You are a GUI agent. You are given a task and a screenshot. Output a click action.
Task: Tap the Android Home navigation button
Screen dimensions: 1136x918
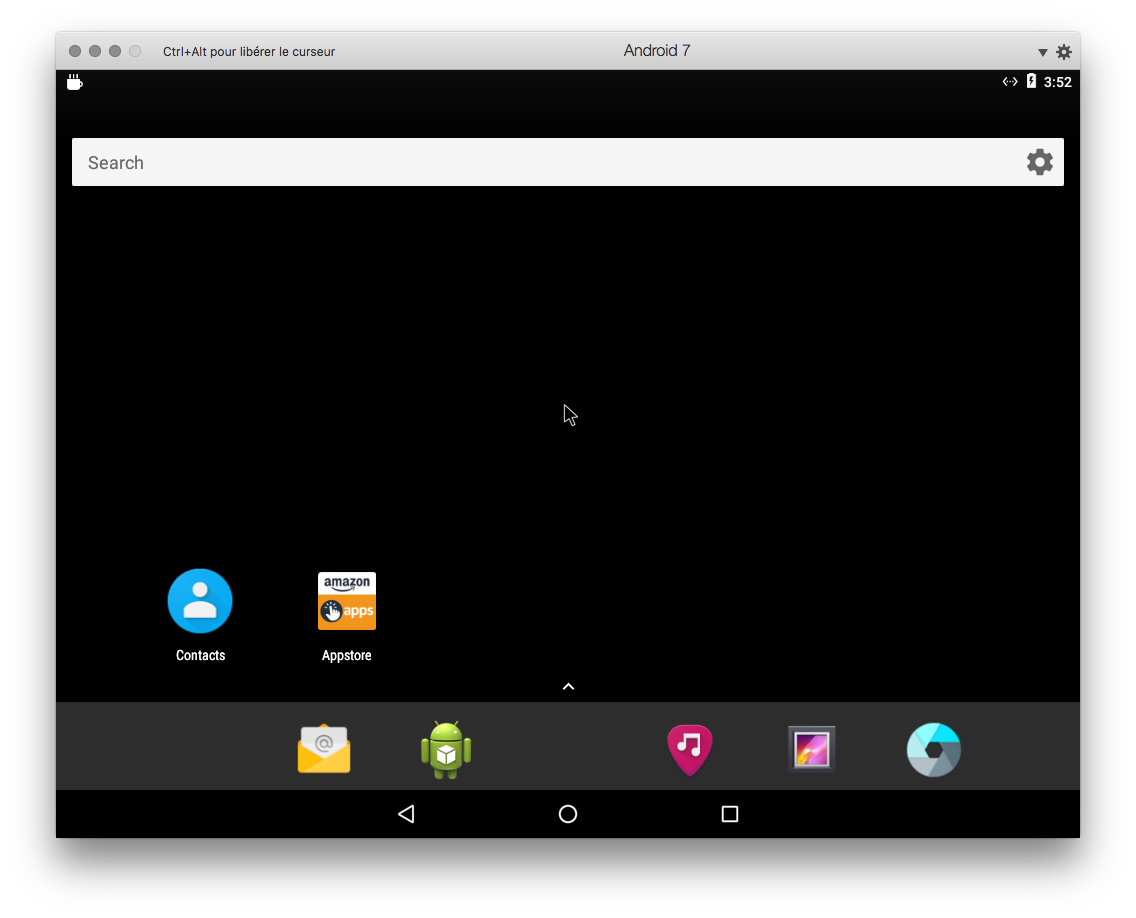tap(568, 814)
